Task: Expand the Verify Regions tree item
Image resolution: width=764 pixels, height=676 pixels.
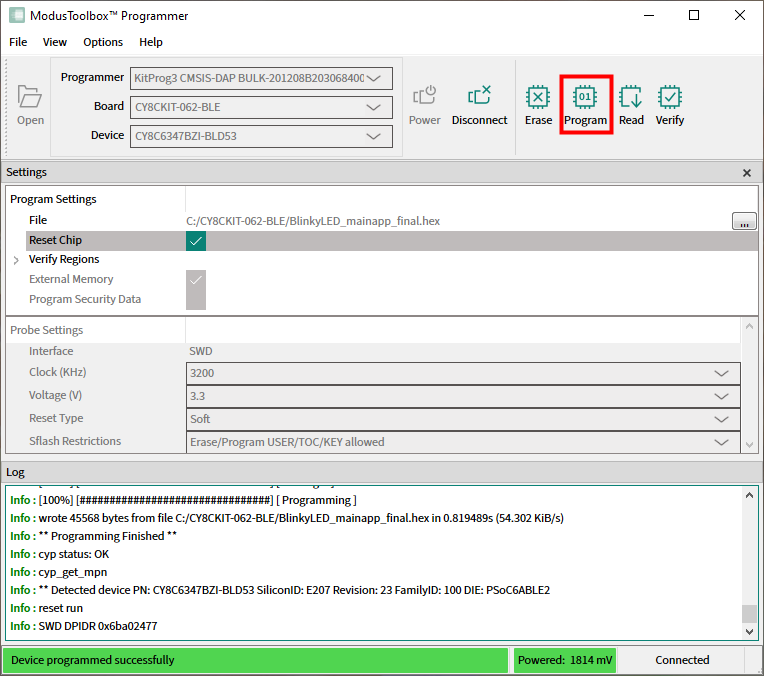Action: [x=16, y=260]
